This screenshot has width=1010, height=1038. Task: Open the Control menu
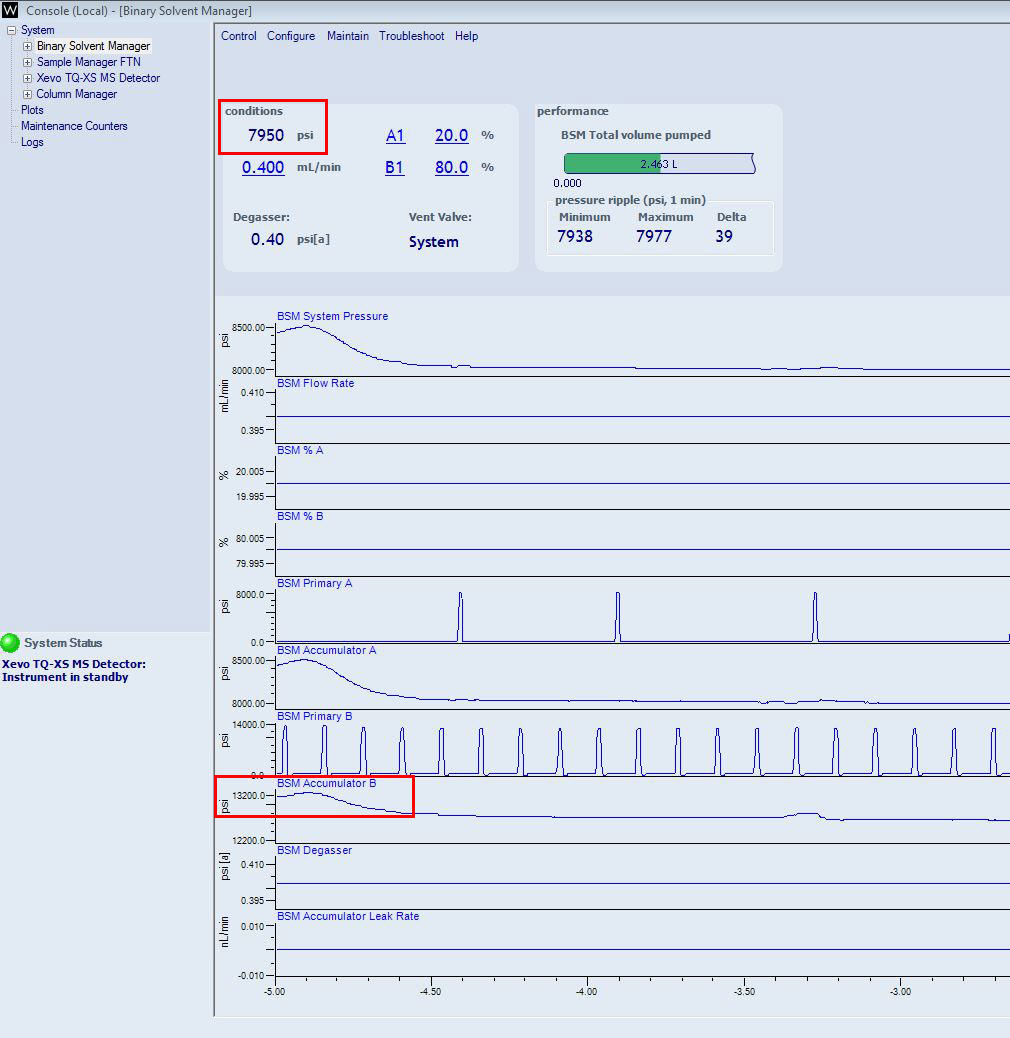pos(239,36)
